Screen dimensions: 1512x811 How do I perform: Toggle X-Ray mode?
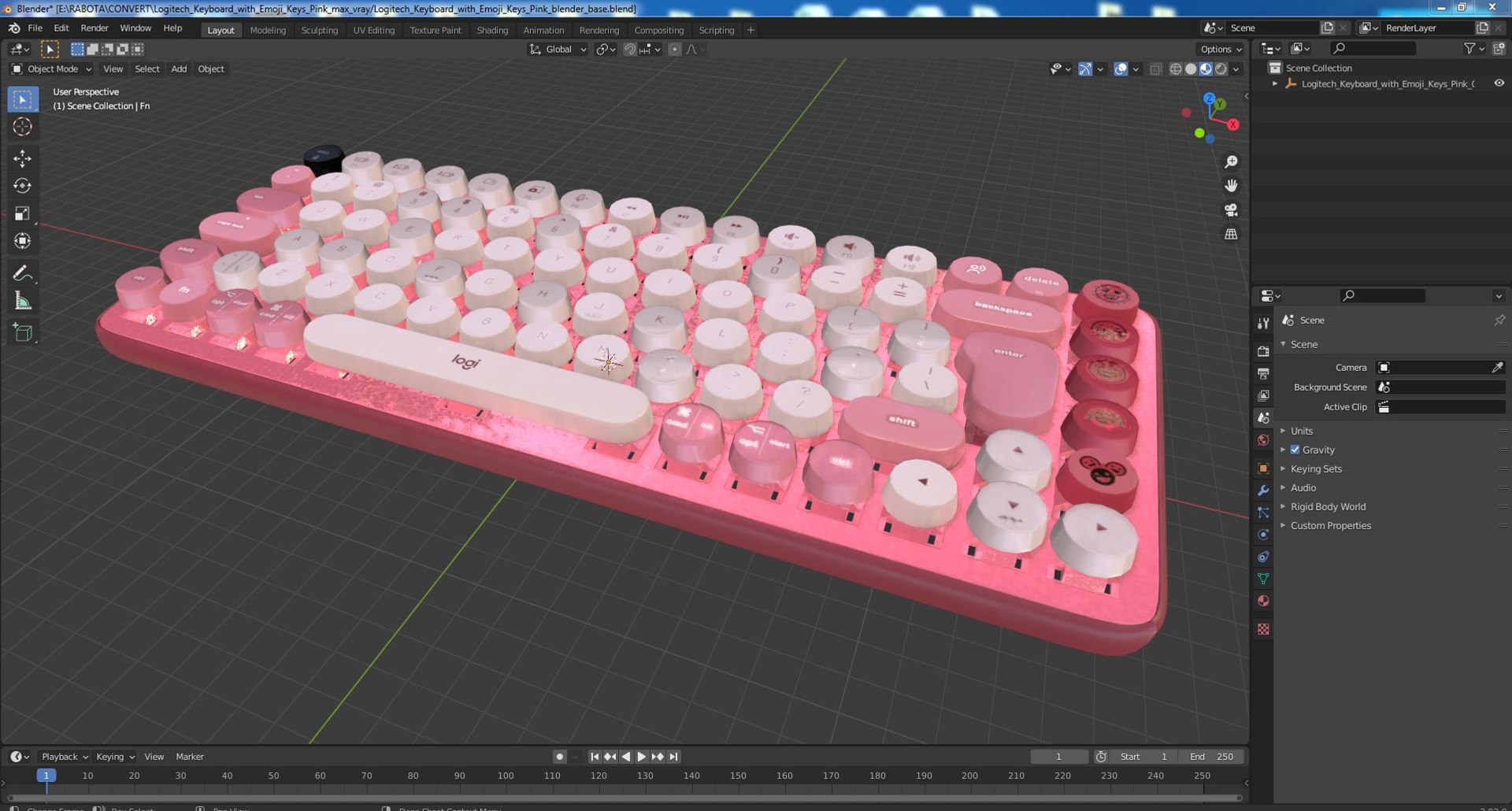[x=1155, y=69]
